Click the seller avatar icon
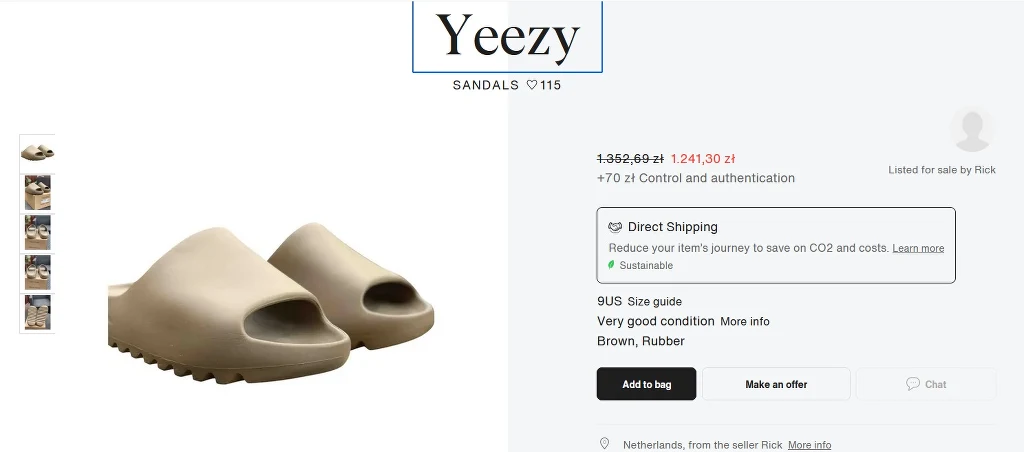1024x452 pixels. pyautogui.click(x=971, y=131)
